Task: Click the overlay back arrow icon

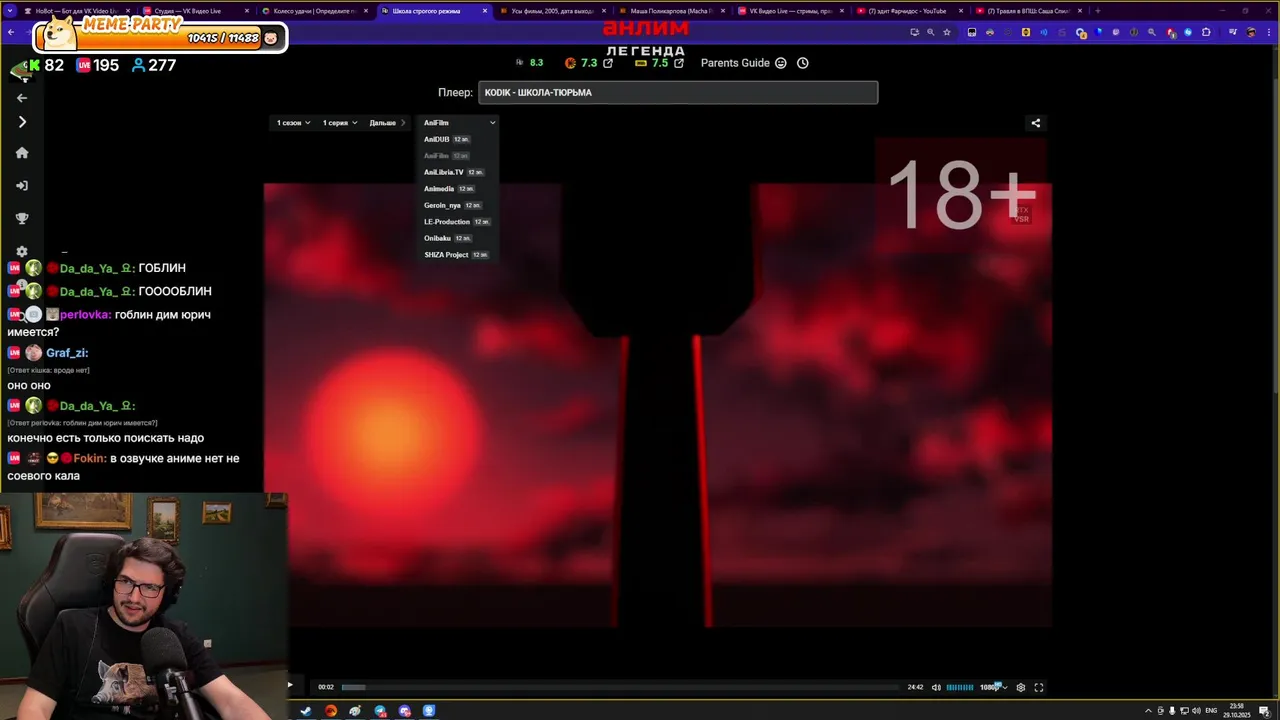Action: tap(22, 98)
